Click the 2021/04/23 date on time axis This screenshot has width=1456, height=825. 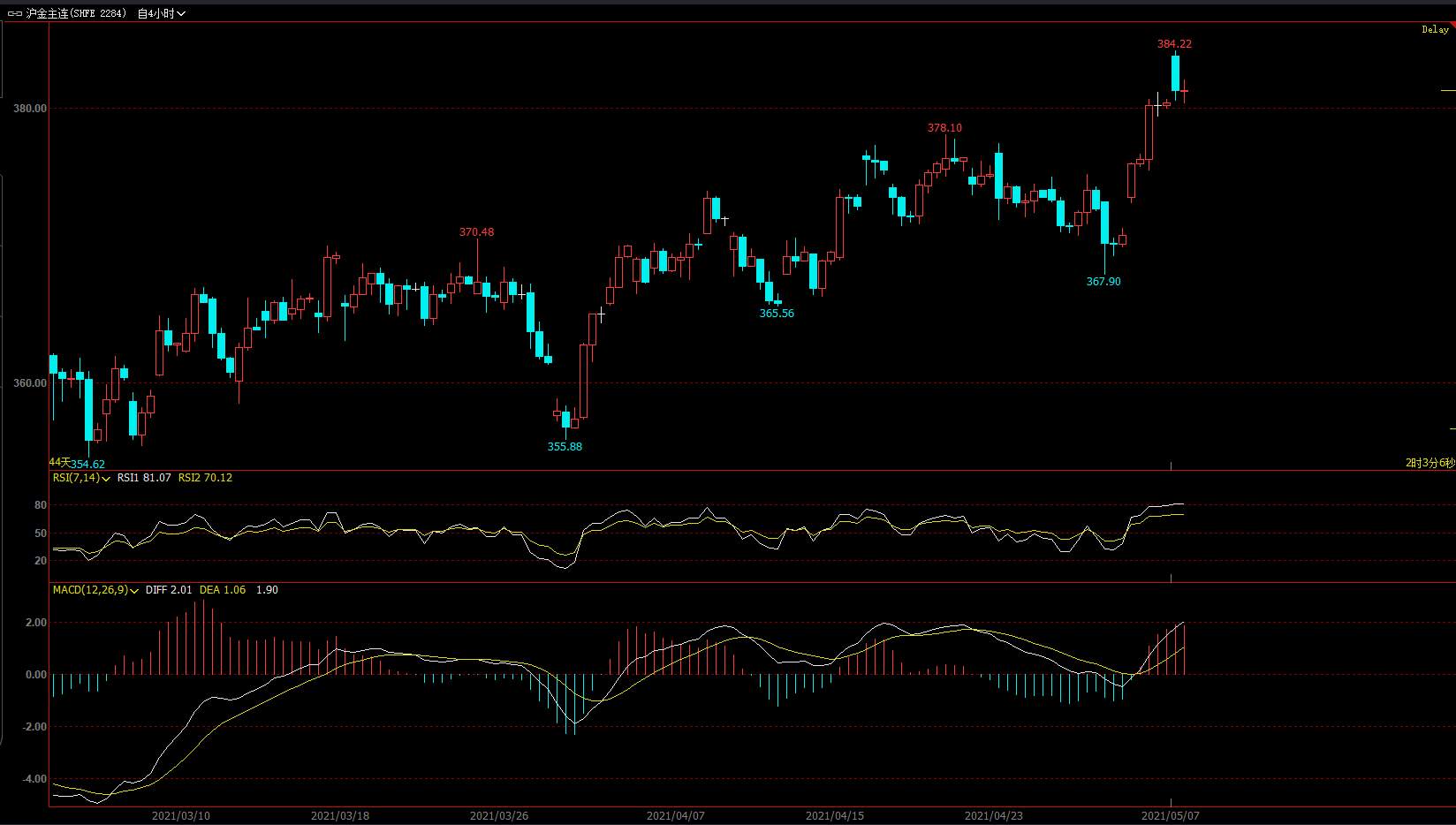[994, 816]
